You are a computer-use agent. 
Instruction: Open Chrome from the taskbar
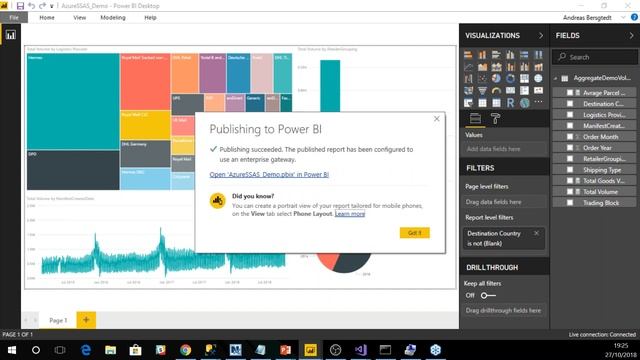click(186, 350)
